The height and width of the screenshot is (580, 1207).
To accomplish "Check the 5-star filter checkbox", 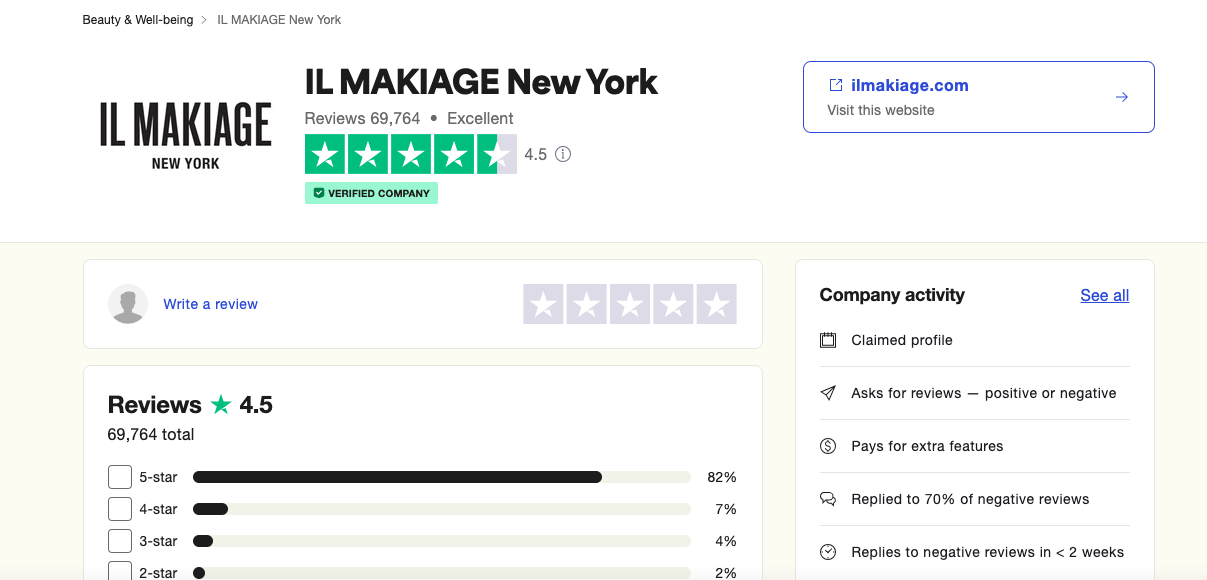I will 120,477.
